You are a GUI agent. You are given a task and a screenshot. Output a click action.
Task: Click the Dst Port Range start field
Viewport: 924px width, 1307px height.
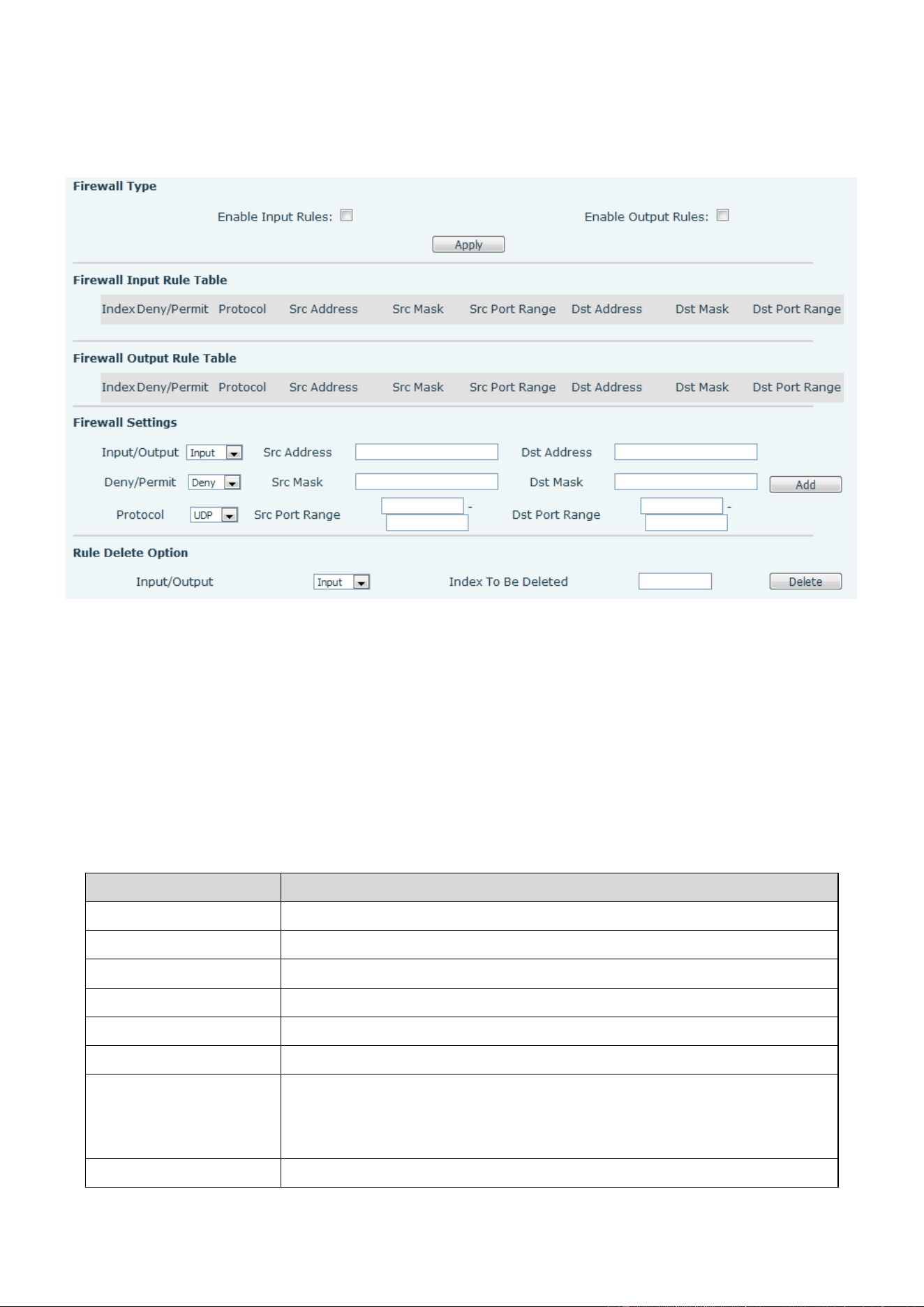[681, 505]
